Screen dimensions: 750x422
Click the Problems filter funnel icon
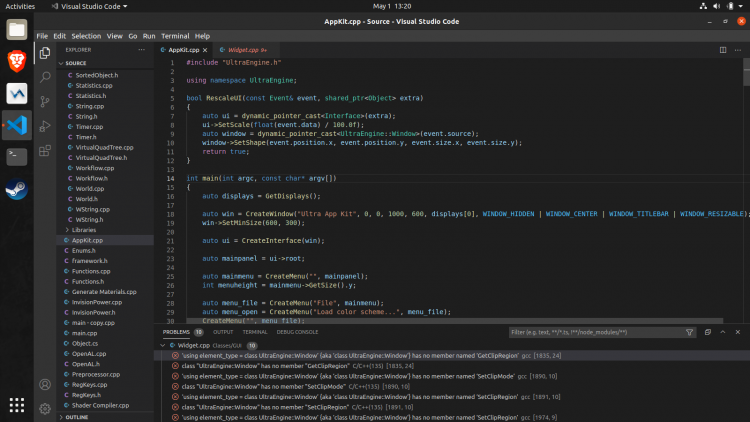[689, 332]
